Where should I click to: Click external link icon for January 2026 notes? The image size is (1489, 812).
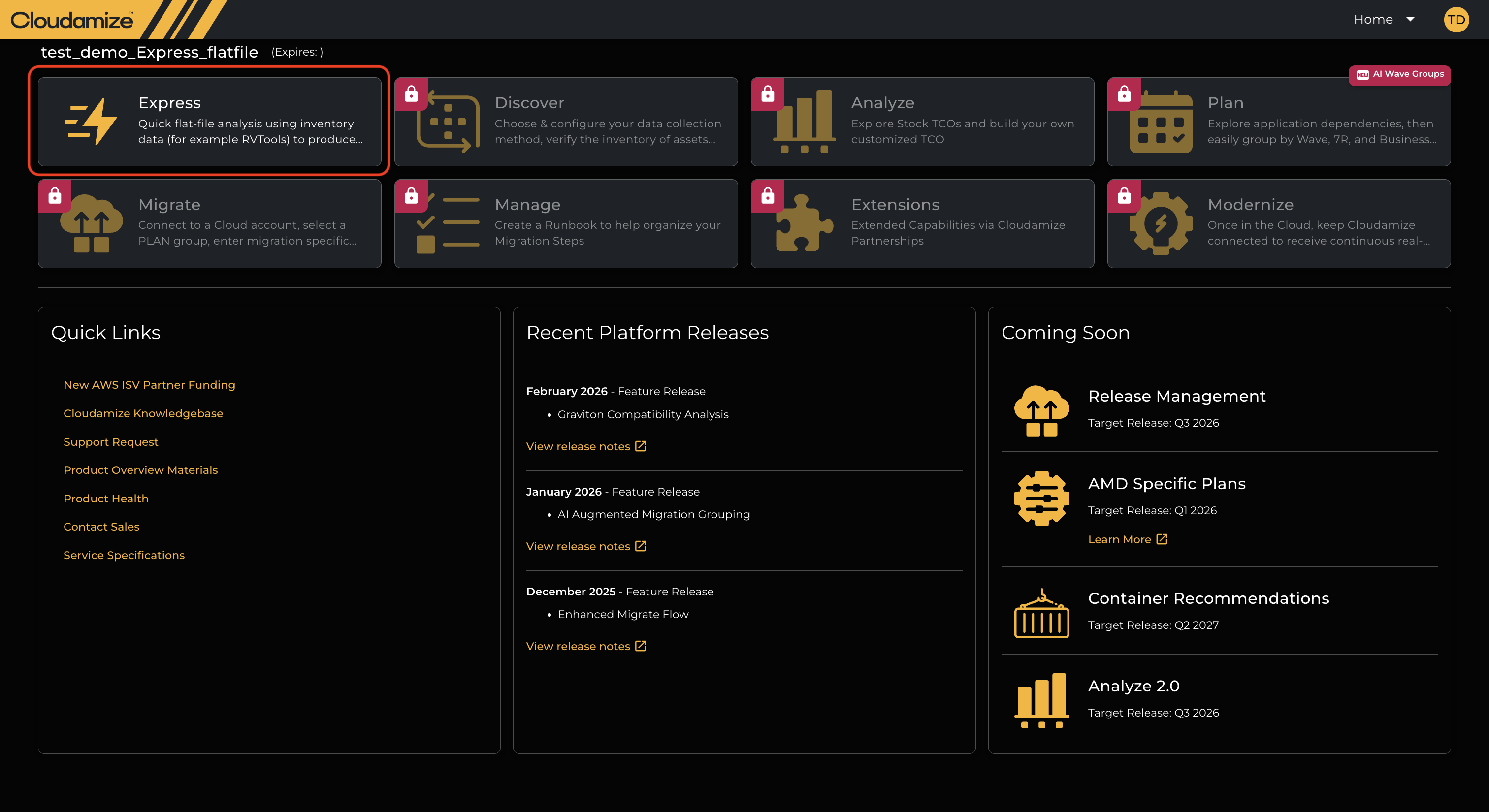click(641, 546)
